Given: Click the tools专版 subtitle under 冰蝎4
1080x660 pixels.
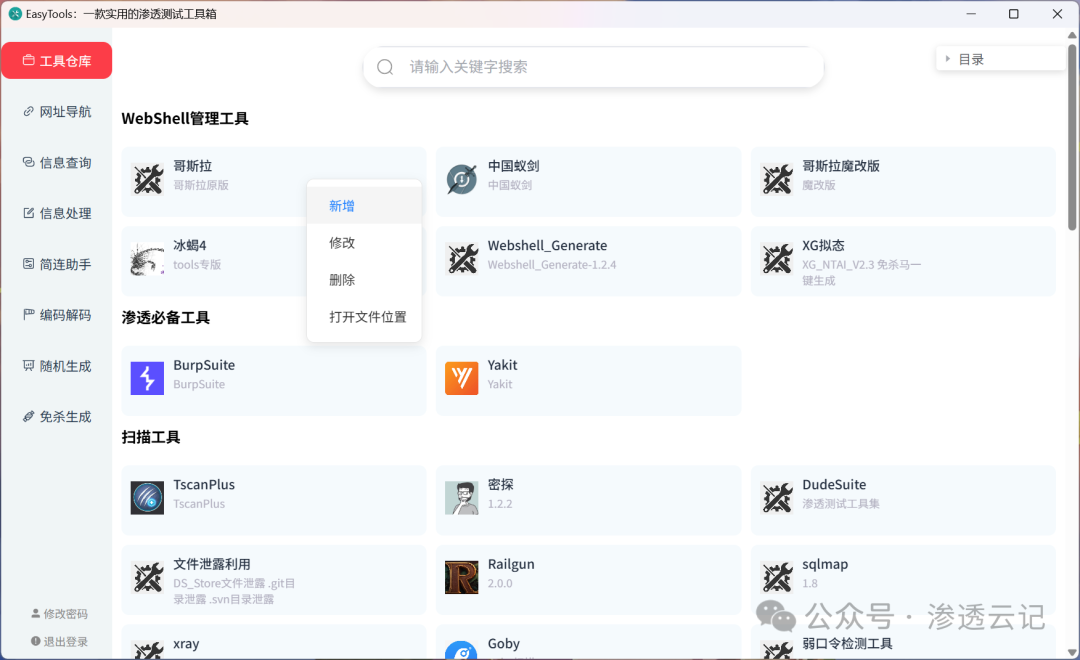Looking at the screenshot, I should click(197, 265).
